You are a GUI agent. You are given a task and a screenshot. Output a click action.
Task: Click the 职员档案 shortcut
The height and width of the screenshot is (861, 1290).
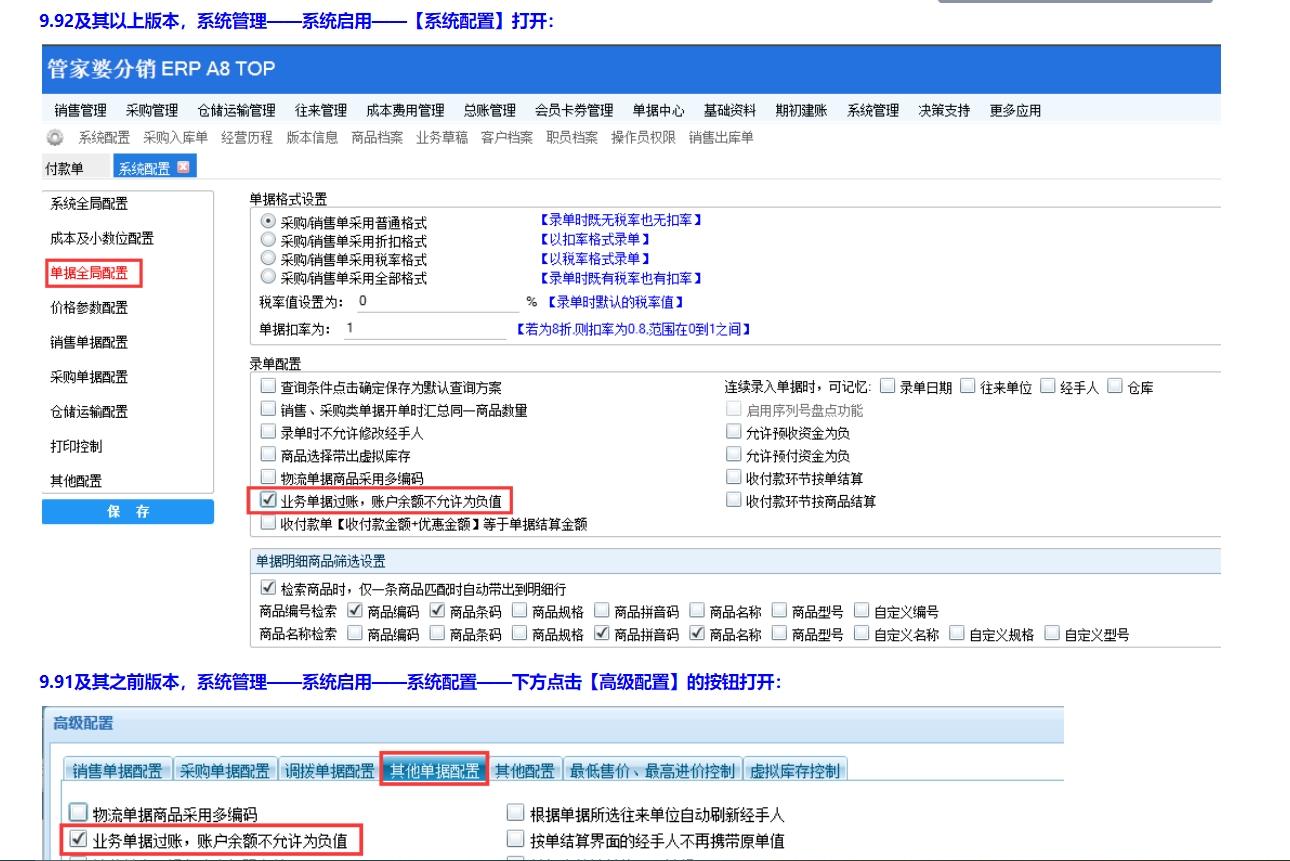click(572, 138)
